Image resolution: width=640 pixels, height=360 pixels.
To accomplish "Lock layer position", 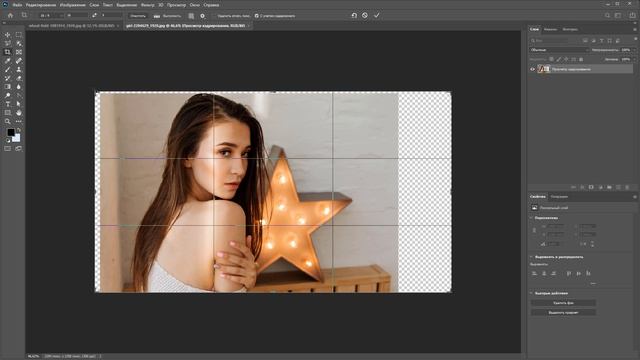I will pos(566,59).
